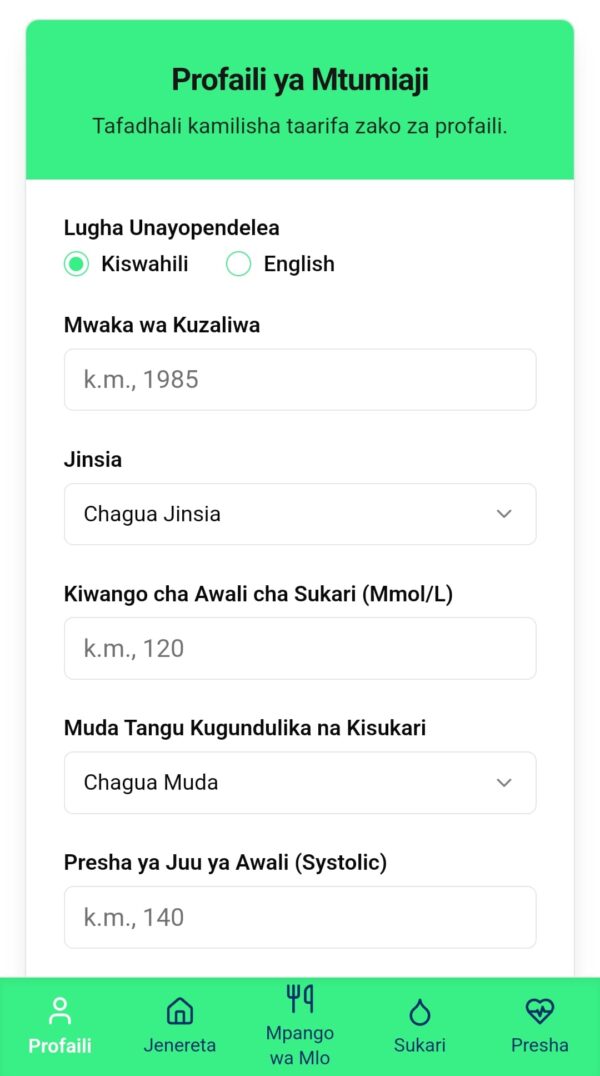Click the English language label text
Image resolution: width=600 pixels, height=1076 pixels.
tap(299, 264)
